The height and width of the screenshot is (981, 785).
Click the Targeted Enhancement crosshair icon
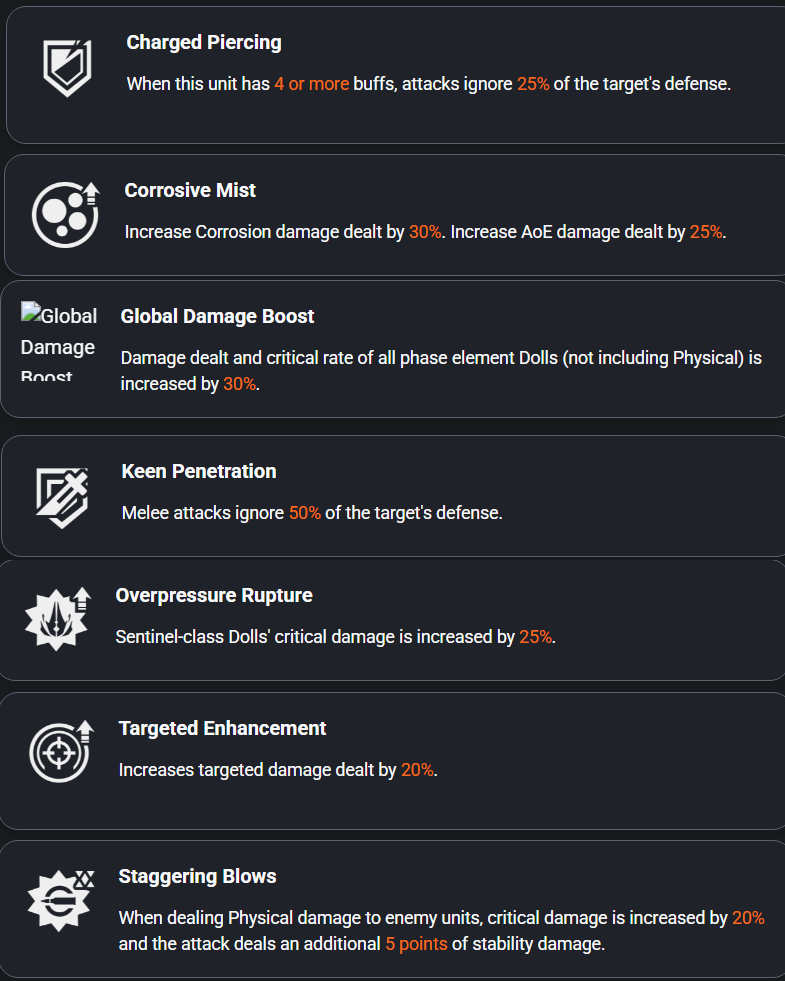pyautogui.click(x=61, y=751)
